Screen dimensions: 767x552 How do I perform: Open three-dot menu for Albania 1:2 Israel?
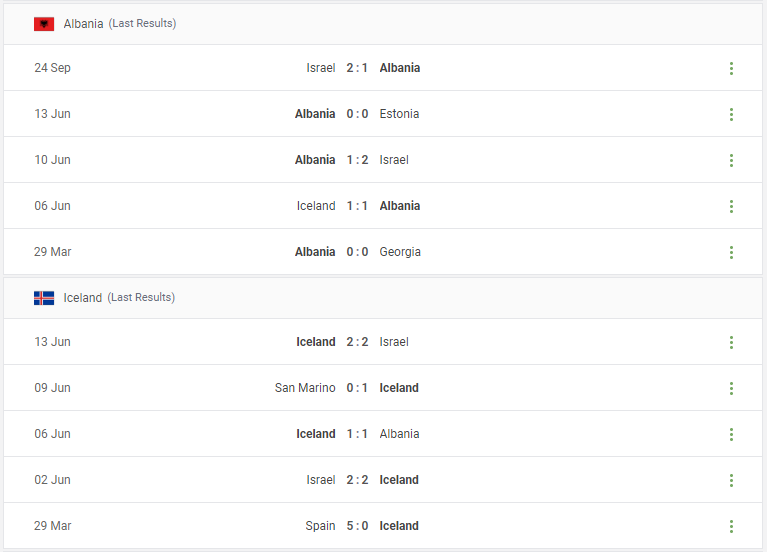click(731, 160)
